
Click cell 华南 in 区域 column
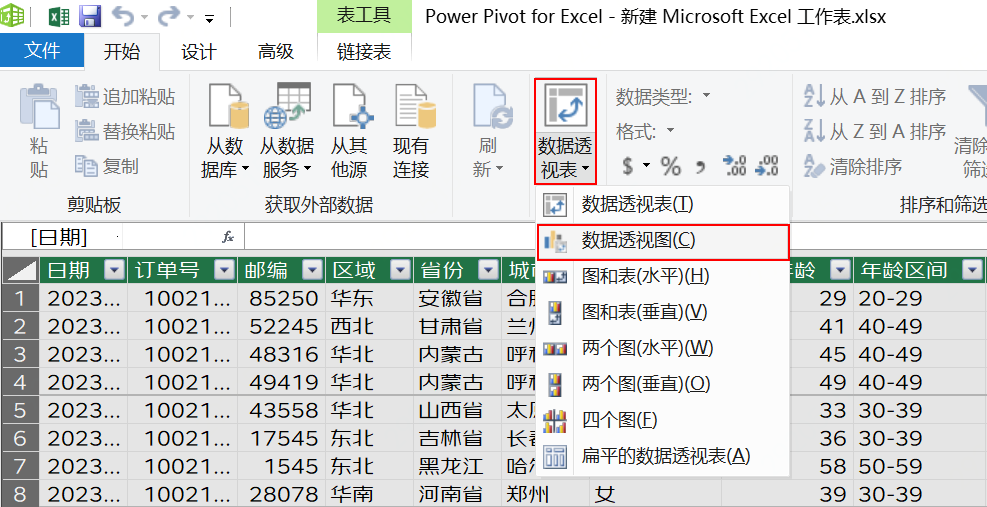[x=369, y=494]
